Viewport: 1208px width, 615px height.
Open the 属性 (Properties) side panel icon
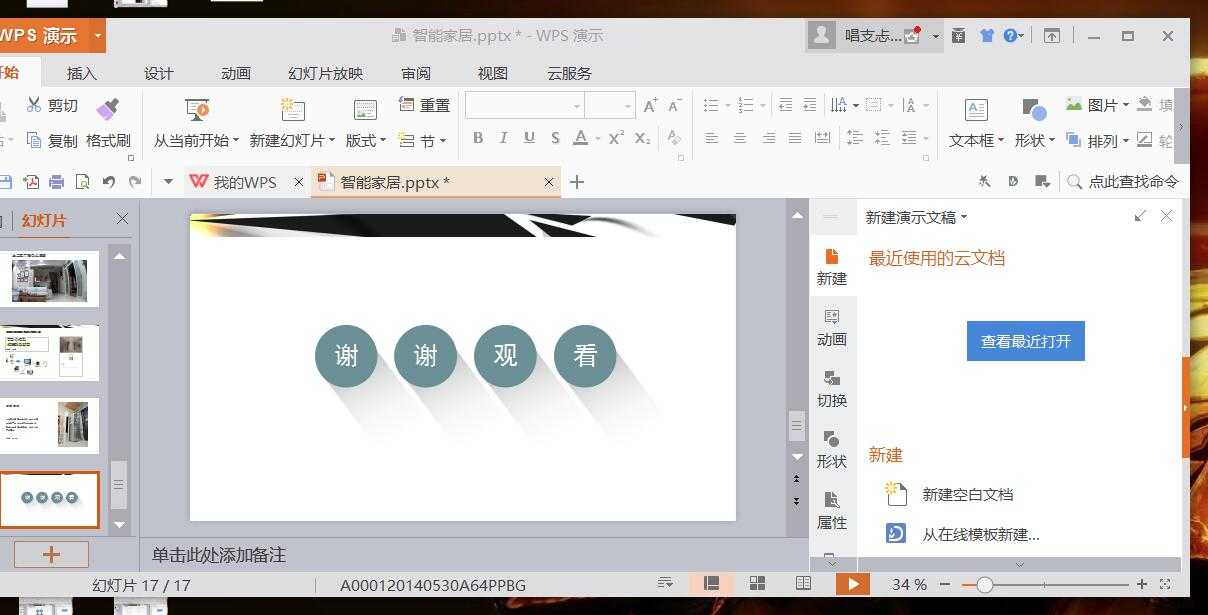pos(832,510)
